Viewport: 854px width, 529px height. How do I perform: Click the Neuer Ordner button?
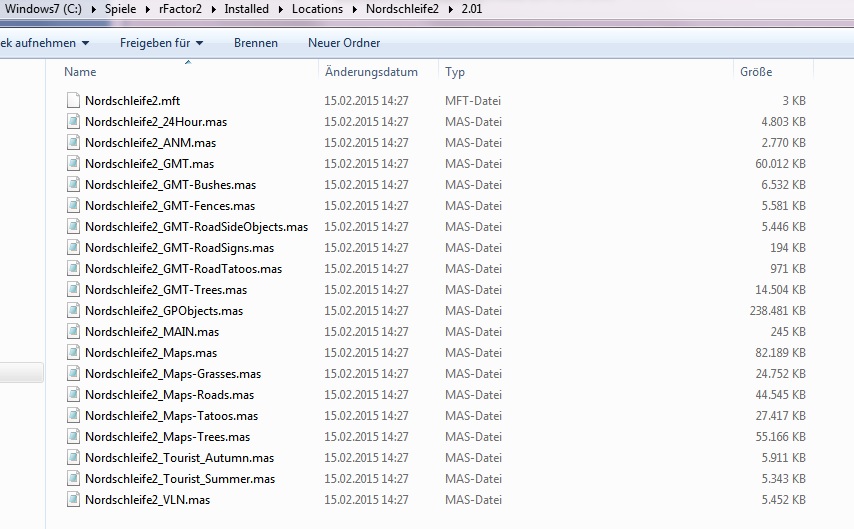(x=344, y=43)
